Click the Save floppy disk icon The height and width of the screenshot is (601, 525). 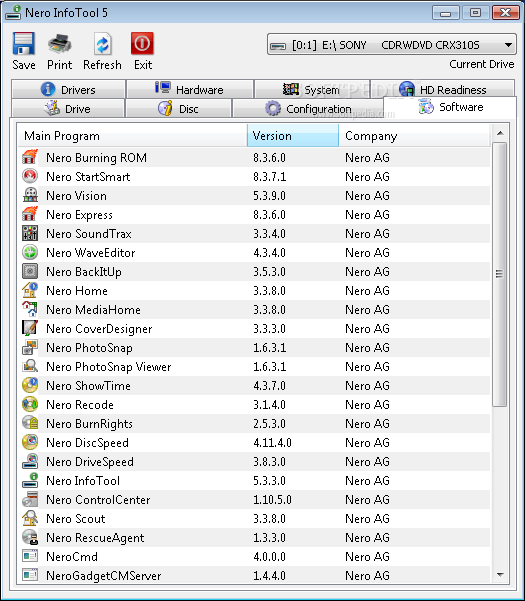tap(24, 44)
